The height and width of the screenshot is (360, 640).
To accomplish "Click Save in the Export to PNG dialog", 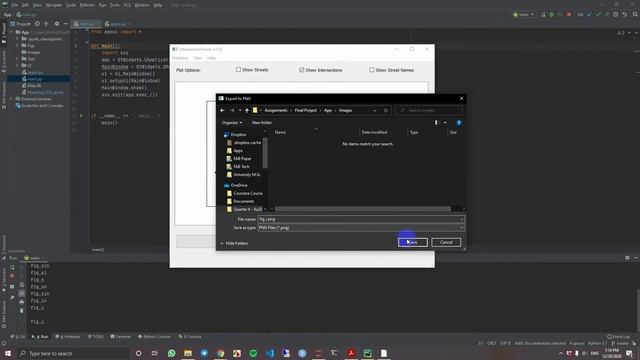I will [x=413, y=242].
